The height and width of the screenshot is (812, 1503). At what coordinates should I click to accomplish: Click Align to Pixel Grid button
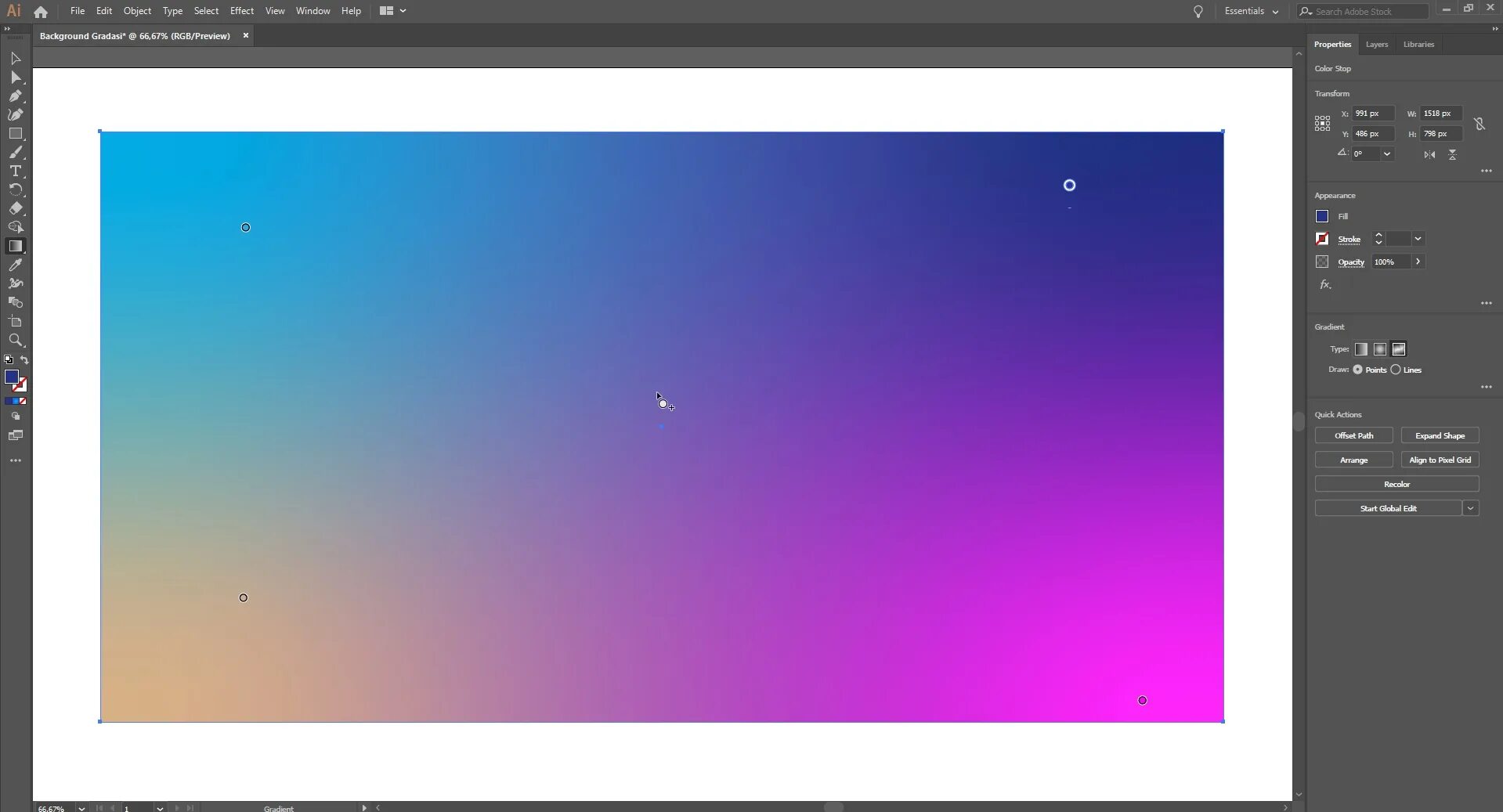click(1440, 460)
